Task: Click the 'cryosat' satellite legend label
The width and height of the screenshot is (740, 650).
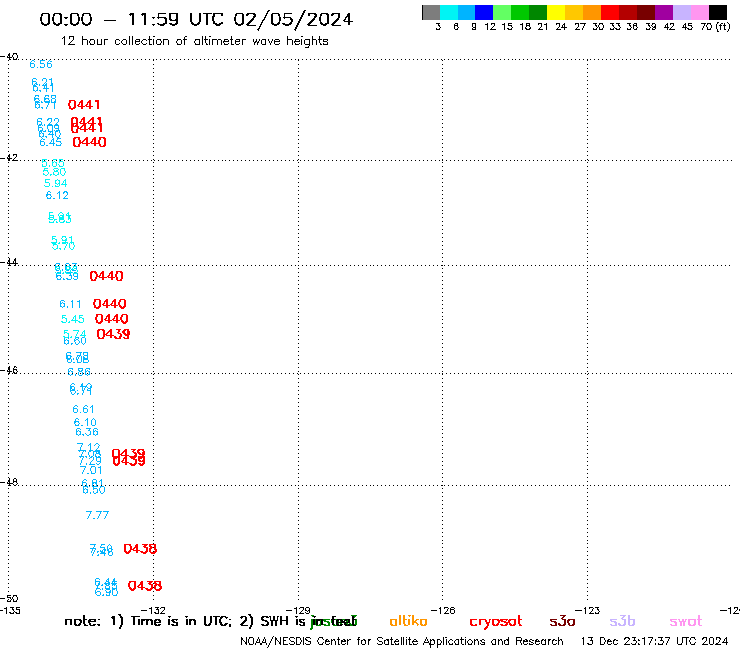Action: click(x=496, y=622)
